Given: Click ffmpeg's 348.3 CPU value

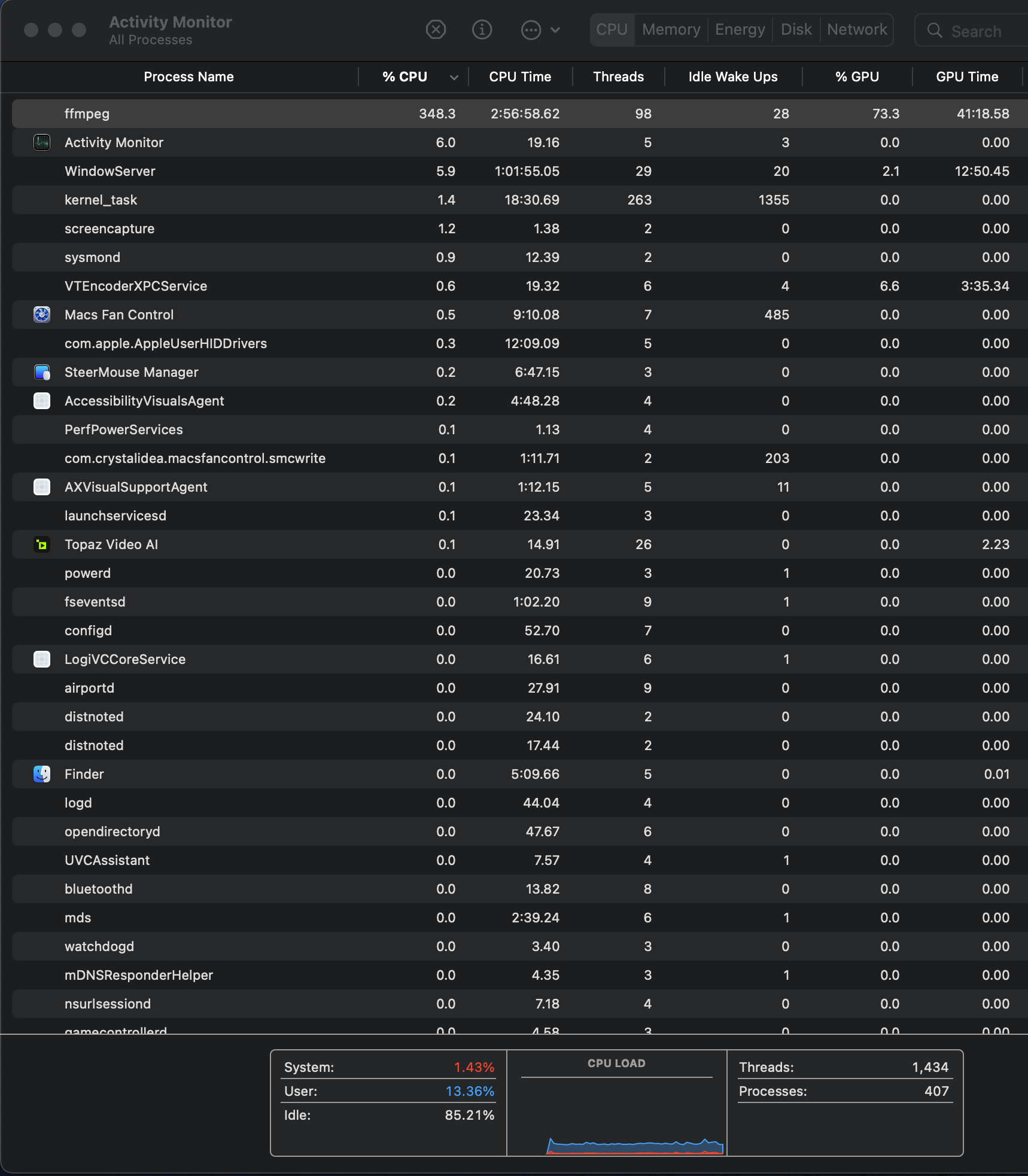Looking at the screenshot, I should (437, 114).
